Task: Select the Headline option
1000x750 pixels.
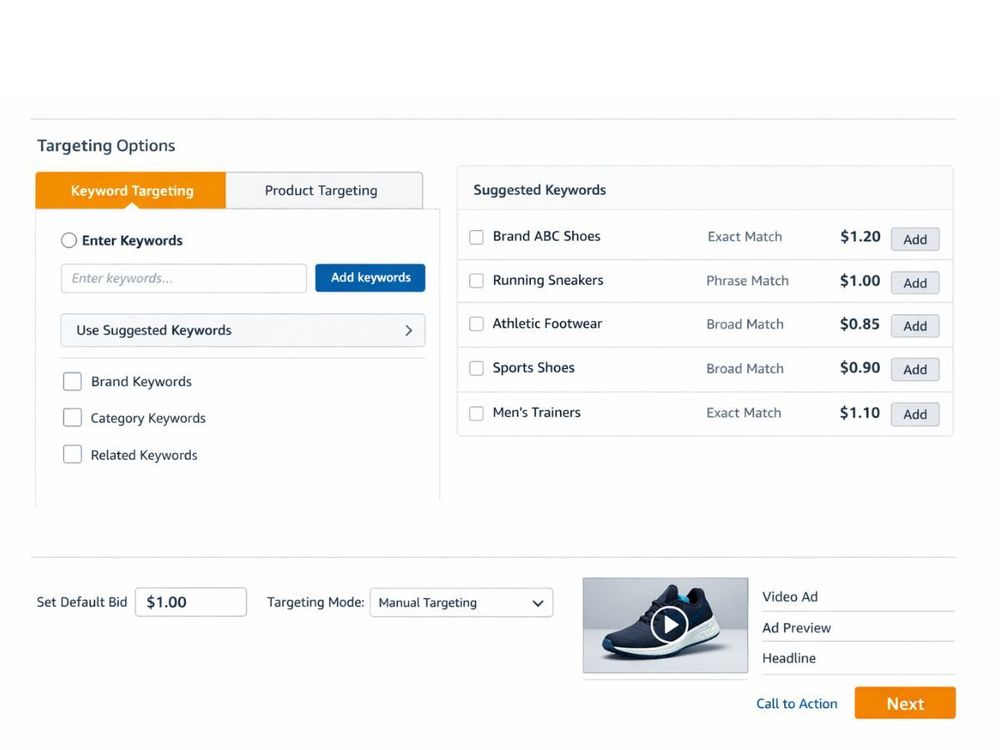Action: [789, 658]
